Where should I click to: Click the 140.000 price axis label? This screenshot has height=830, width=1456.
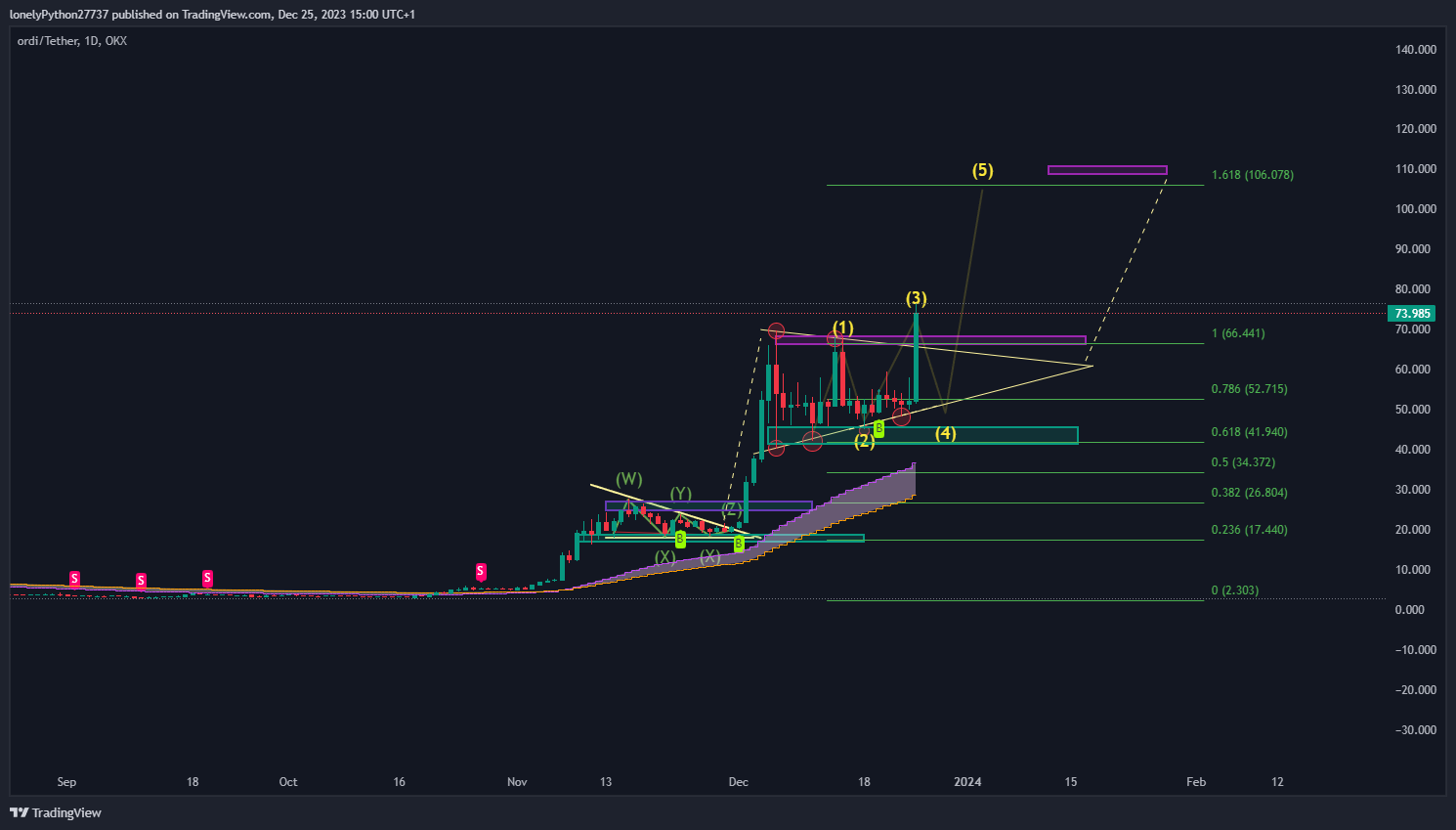[x=1416, y=50]
